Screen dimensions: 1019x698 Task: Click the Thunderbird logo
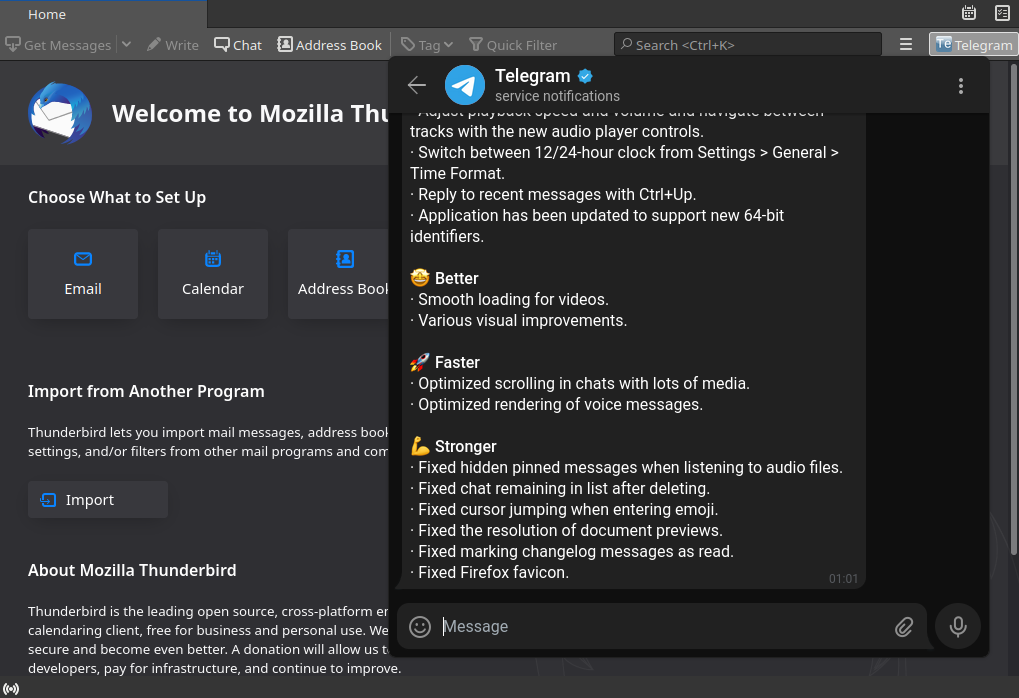pyautogui.click(x=60, y=113)
